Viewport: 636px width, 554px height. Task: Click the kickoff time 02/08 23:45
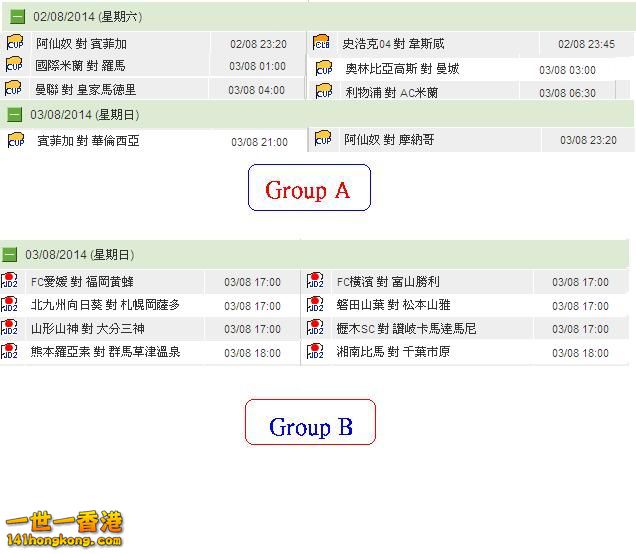click(x=587, y=44)
